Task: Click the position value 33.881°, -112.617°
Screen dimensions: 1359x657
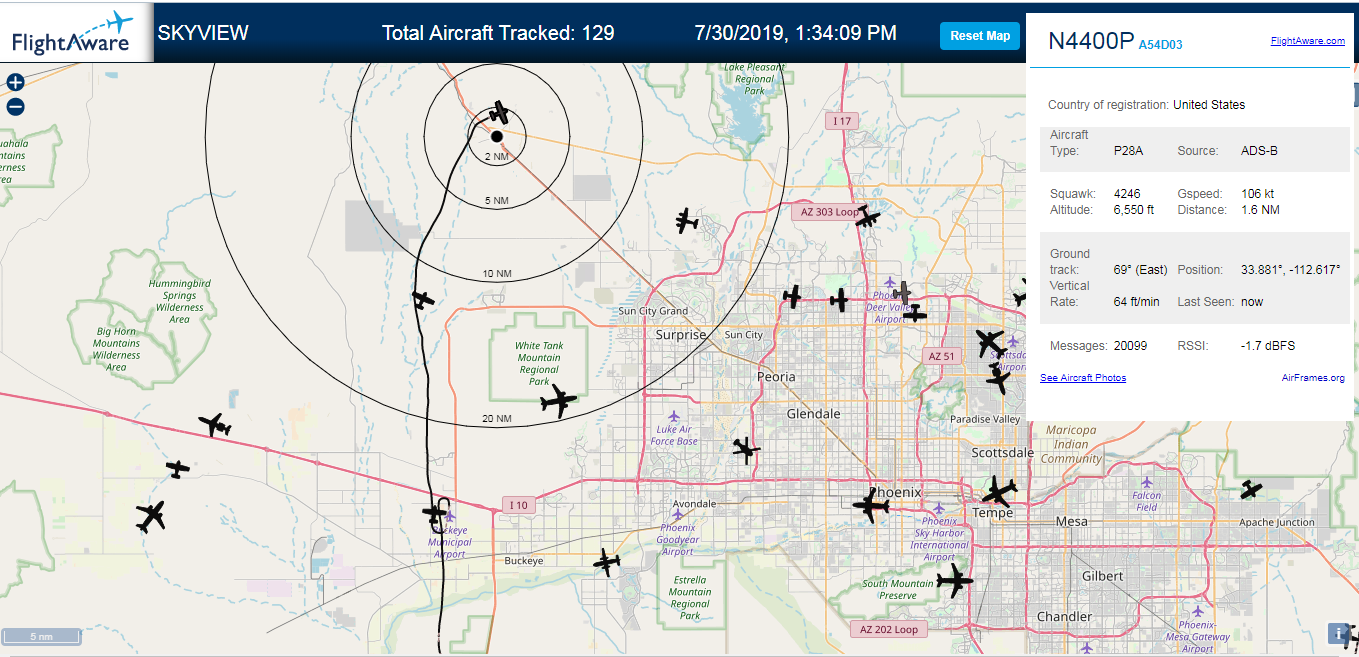Action: pyautogui.click(x=1290, y=270)
